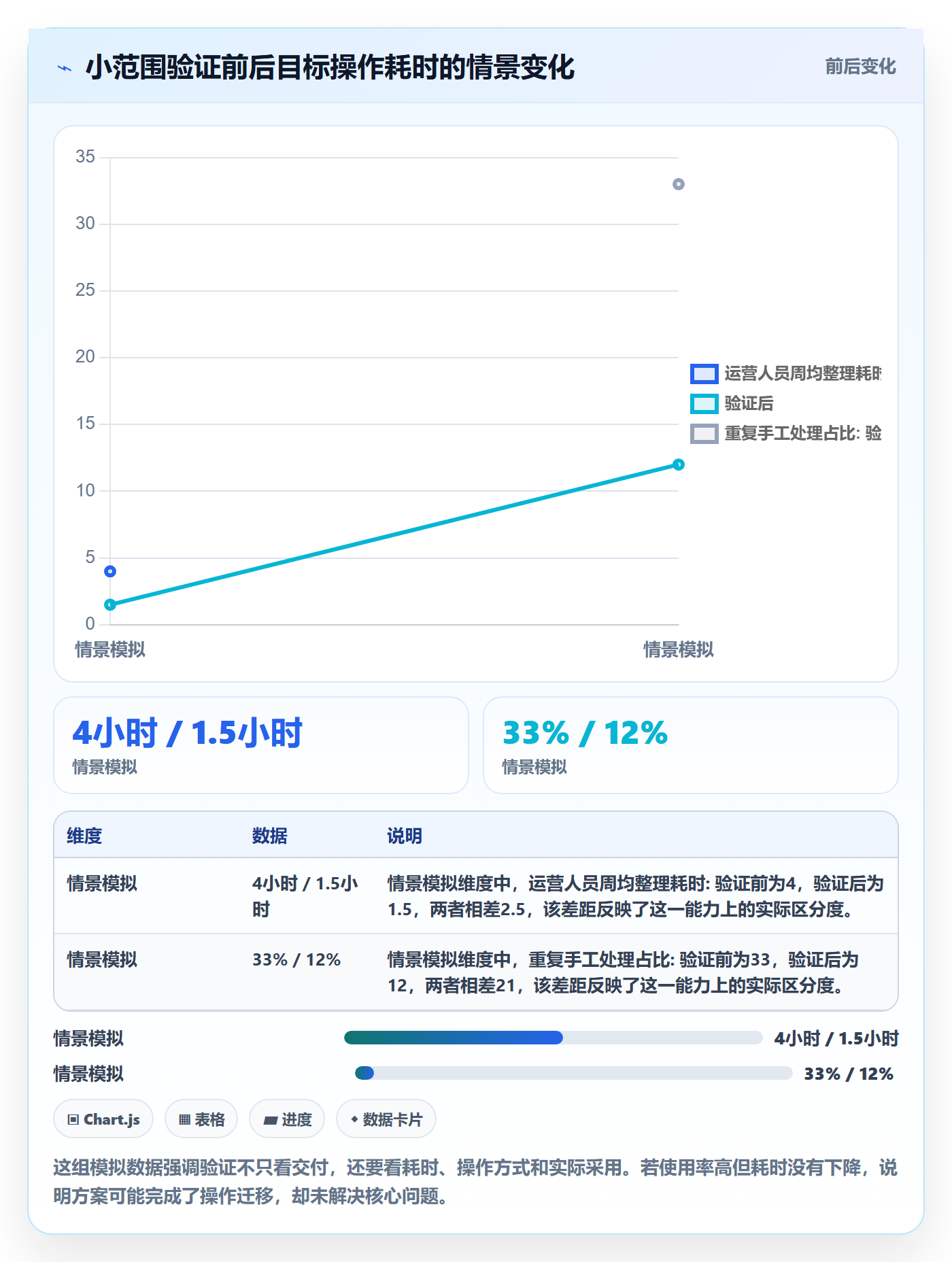Click the blue data point at value 4
The width and height of the screenshot is (952, 1262).
pos(110,571)
